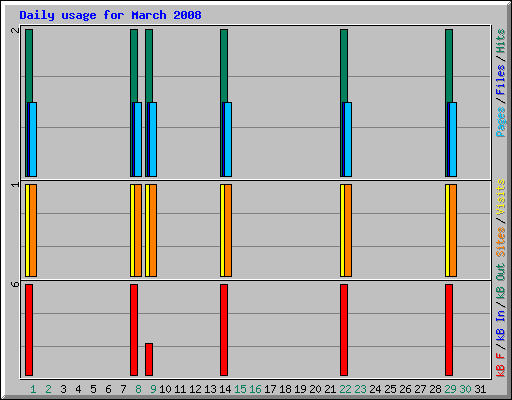512x400 pixels.
Task: Click x-axis day label "14"
Action: (225, 389)
